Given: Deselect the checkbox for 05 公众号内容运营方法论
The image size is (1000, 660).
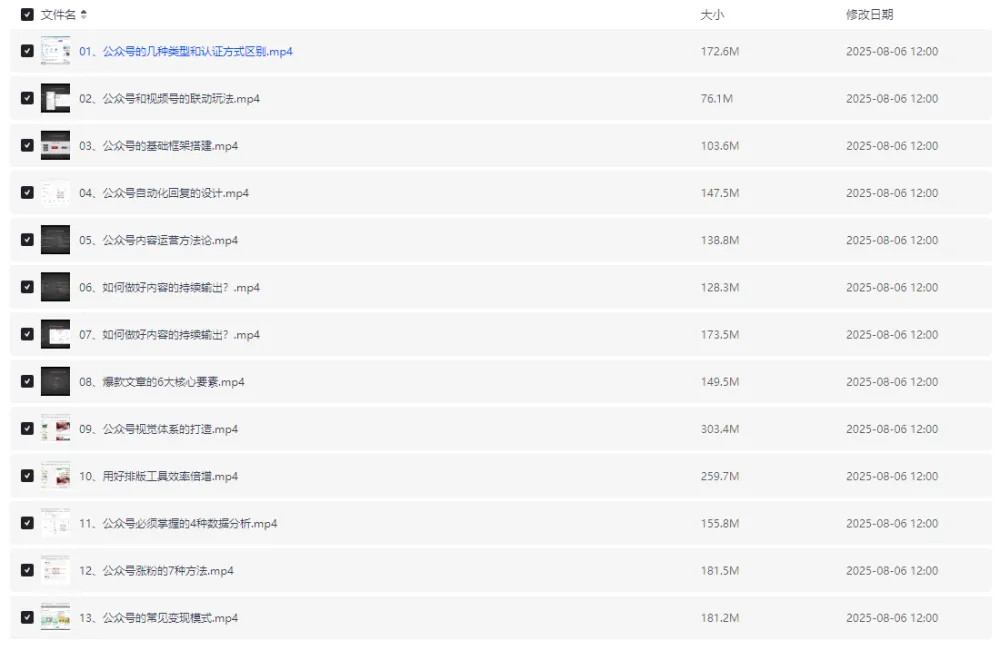Looking at the screenshot, I should tap(27, 240).
